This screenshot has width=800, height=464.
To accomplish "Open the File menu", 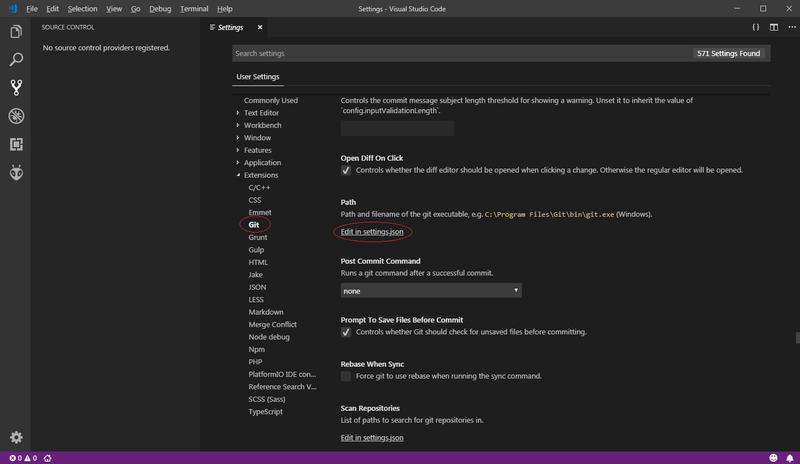I will [32, 9].
